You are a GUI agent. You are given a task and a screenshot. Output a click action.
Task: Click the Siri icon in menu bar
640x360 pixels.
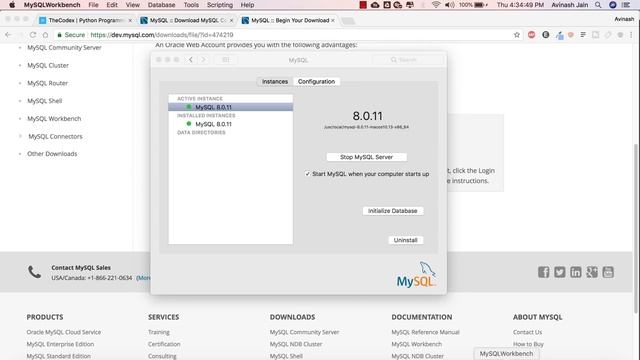click(x=613, y=5)
